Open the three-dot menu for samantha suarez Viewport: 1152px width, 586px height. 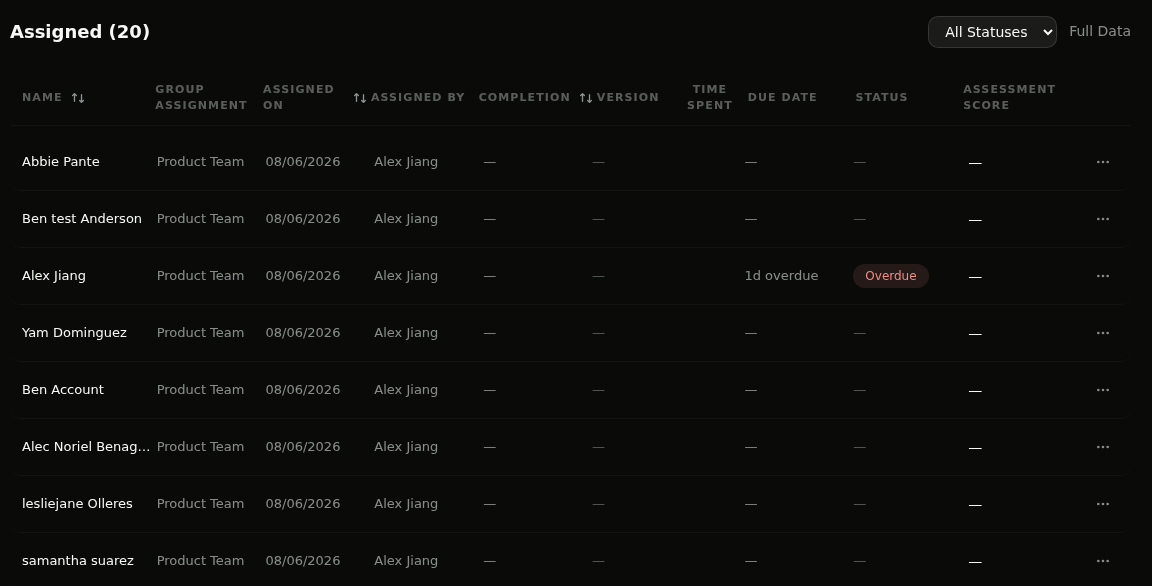coord(1103,561)
